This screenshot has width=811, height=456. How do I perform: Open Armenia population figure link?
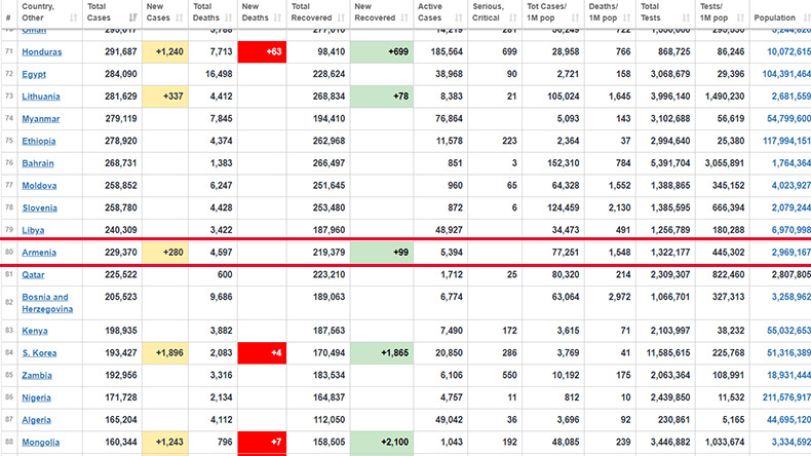[x=791, y=252]
